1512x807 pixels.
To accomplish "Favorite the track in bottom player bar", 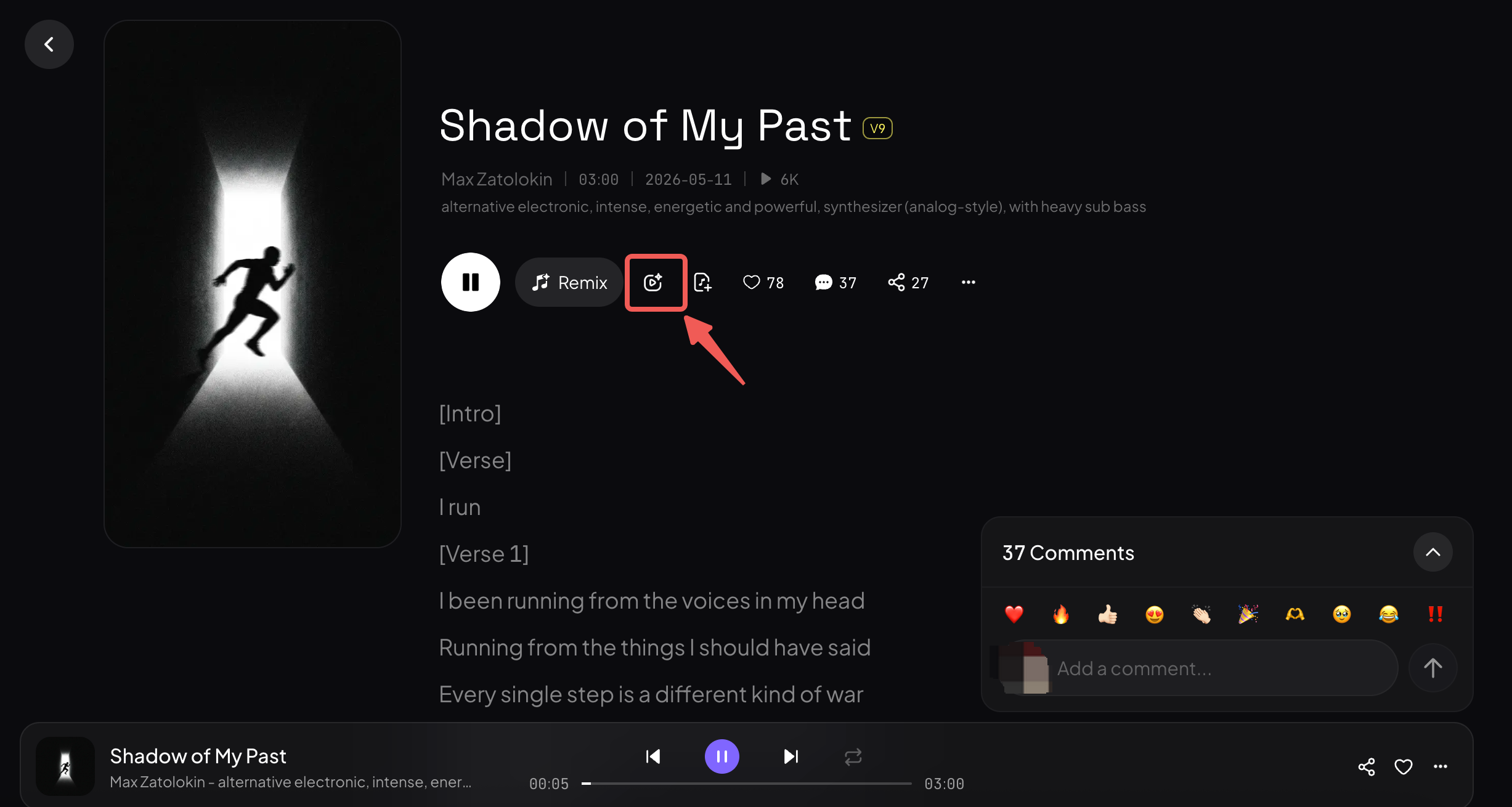I will click(x=1404, y=766).
